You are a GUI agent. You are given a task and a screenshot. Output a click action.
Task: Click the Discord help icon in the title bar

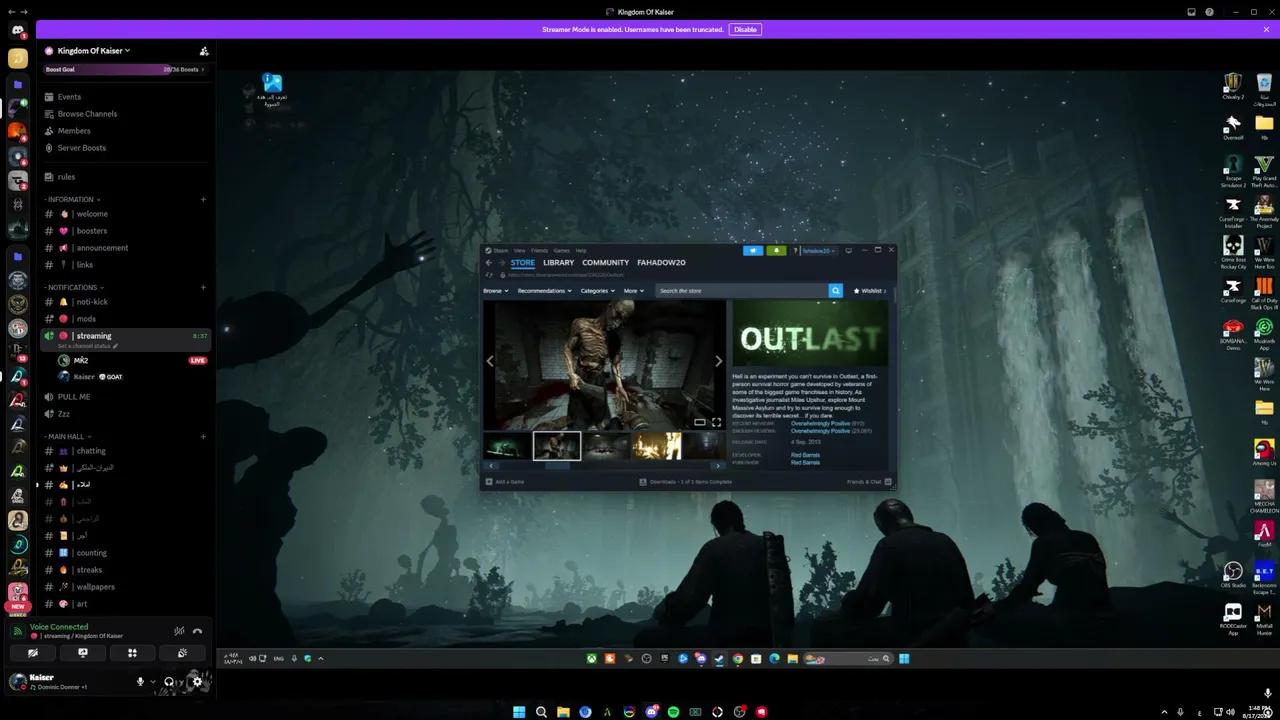[x=1210, y=12]
